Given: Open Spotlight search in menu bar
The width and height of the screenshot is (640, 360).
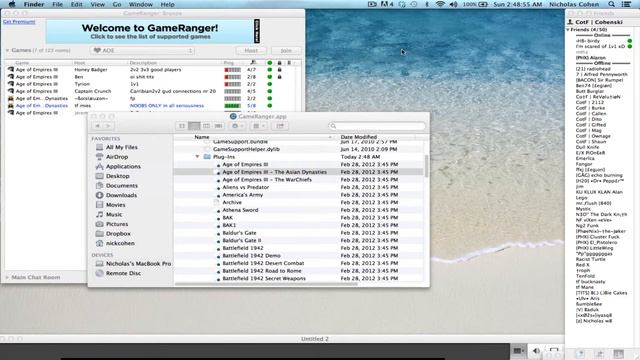Looking at the screenshot, I should [611, 4].
